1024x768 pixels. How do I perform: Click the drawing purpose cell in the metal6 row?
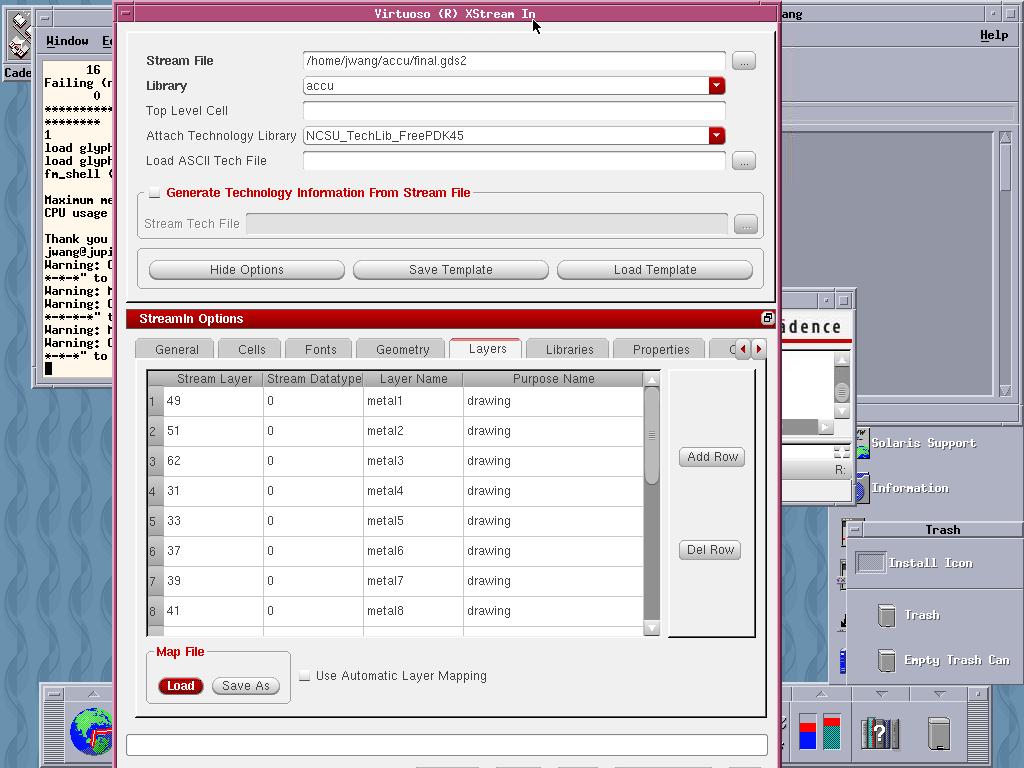553,551
